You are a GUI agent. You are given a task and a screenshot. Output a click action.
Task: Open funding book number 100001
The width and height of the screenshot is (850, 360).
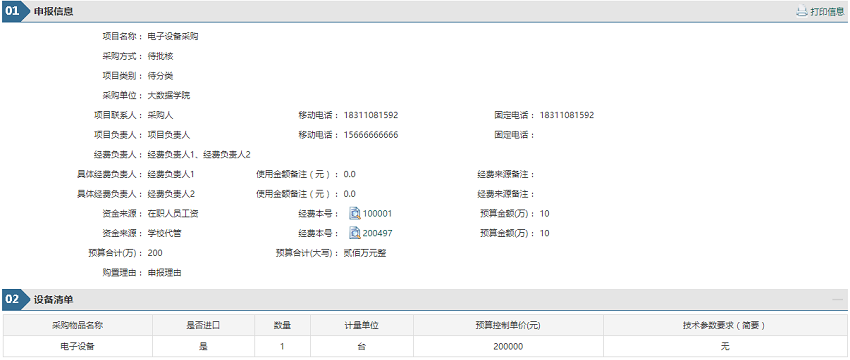tap(377, 214)
